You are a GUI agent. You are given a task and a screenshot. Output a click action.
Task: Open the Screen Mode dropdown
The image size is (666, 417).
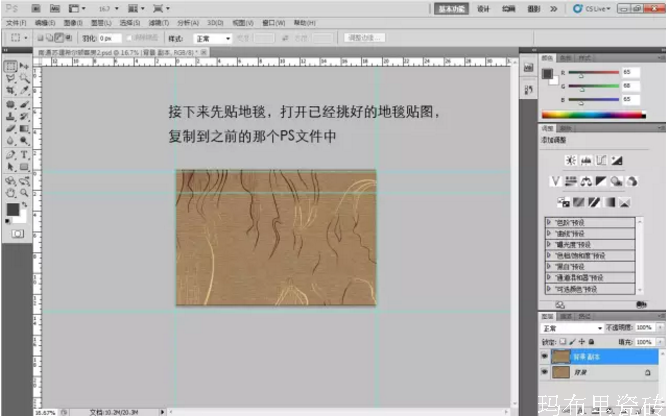pos(161,8)
